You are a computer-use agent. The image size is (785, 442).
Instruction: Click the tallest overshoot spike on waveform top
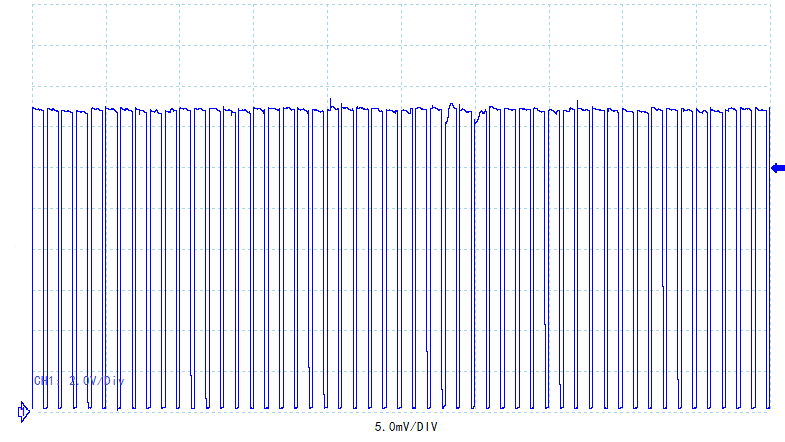pos(331,100)
